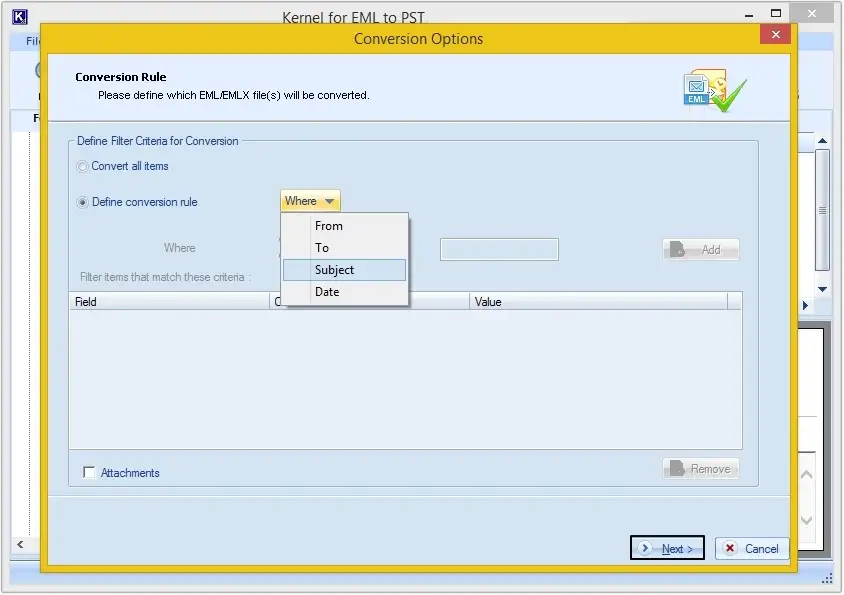This screenshot has width=844, height=595.
Task: Click the Add button
Action: 701,250
